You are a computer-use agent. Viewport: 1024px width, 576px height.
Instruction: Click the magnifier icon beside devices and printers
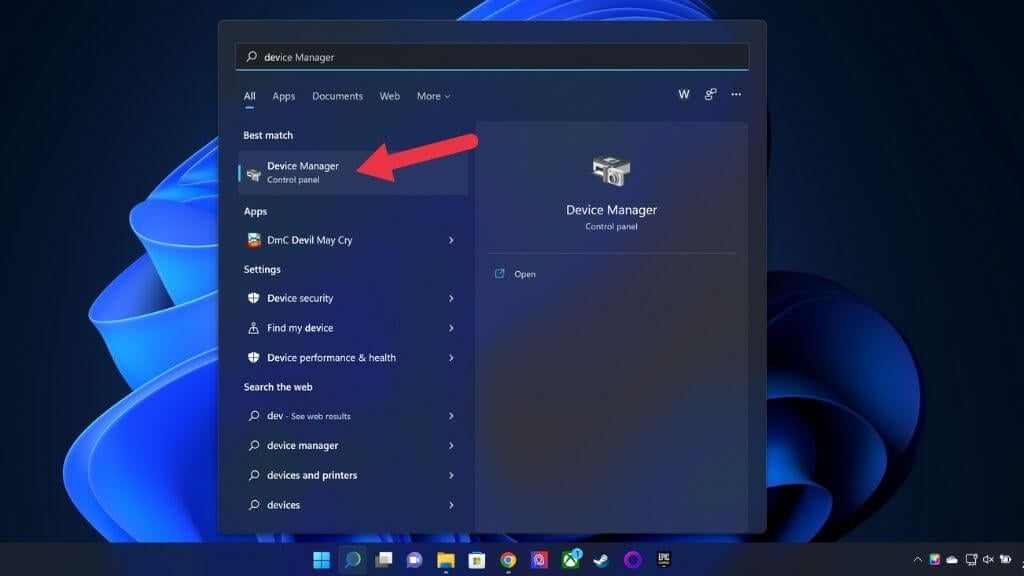coord(254,475)
